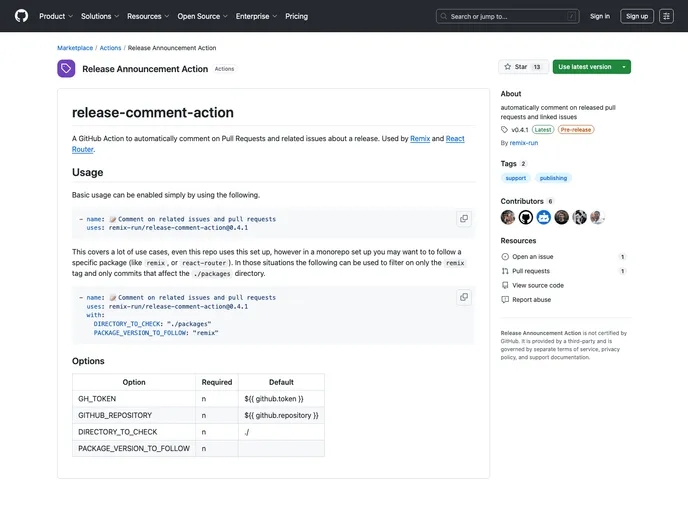Click the Open an issue link
Viewport: 688px width, 512px height.
coord(533,257)
